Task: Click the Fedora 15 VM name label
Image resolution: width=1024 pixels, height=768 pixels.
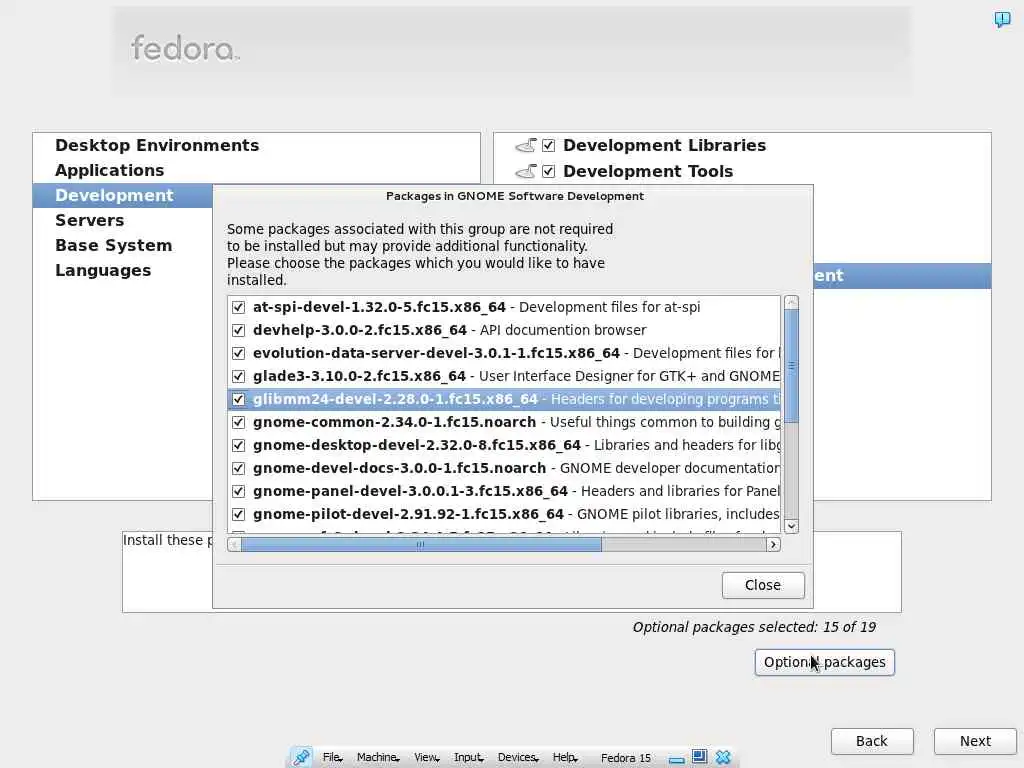Action: (x=626, y=758)
